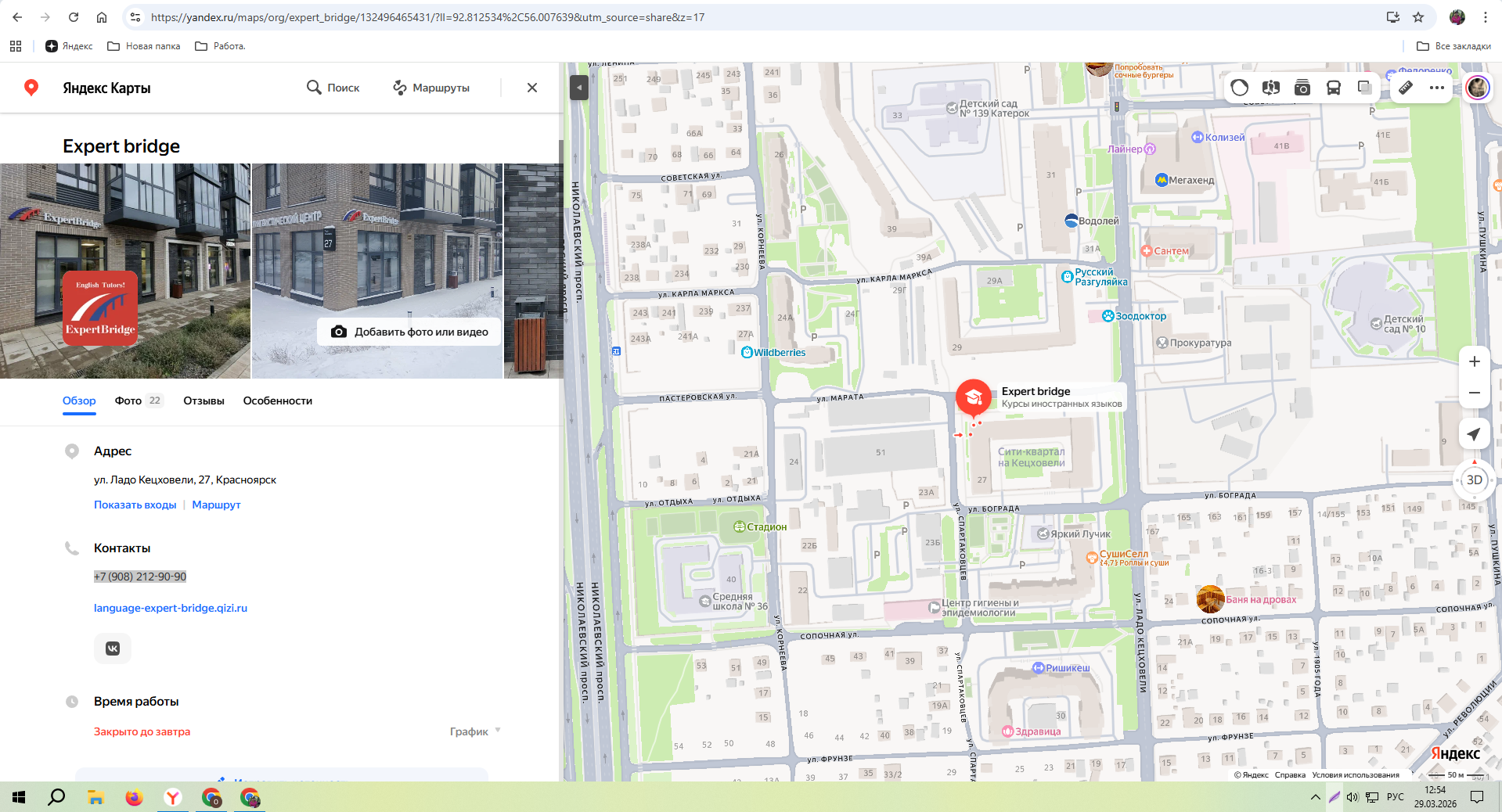Switch to the Отзывы tab
Image resolution: width=1502 pixels, height=812 pixels.
204,401
